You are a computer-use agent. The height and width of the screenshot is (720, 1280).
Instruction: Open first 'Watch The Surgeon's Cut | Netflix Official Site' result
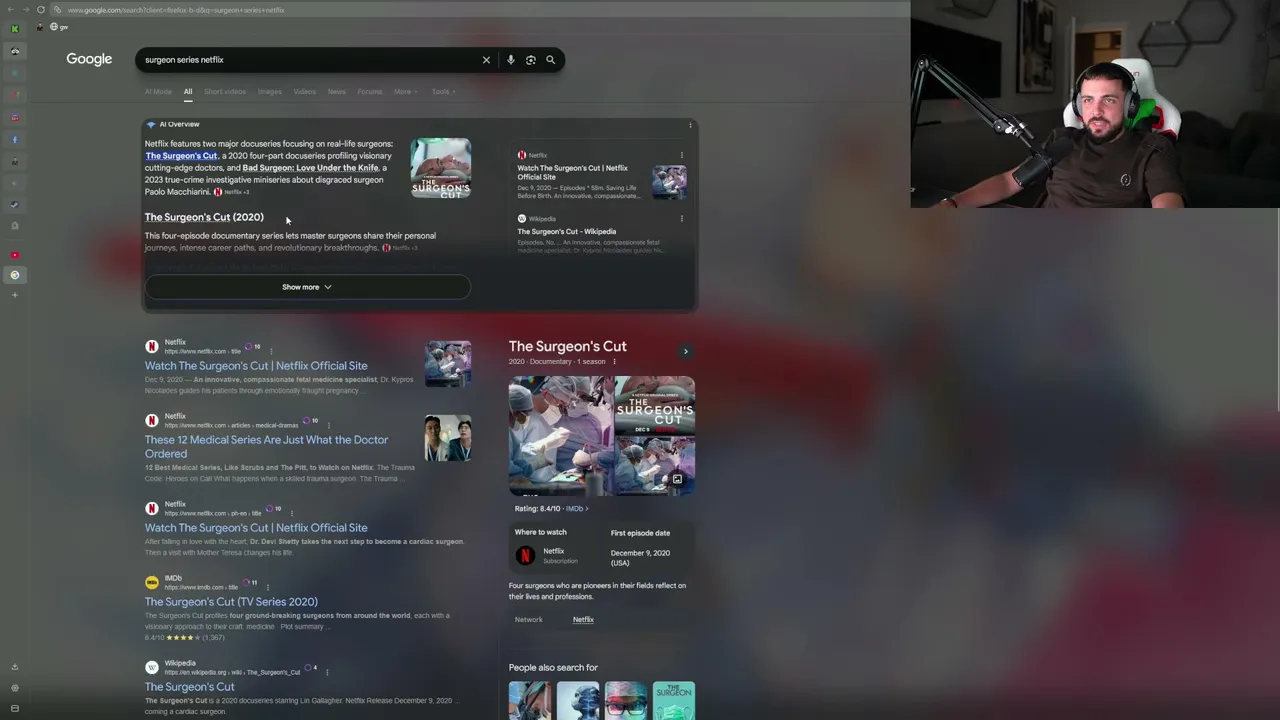(x=256, y=366)
